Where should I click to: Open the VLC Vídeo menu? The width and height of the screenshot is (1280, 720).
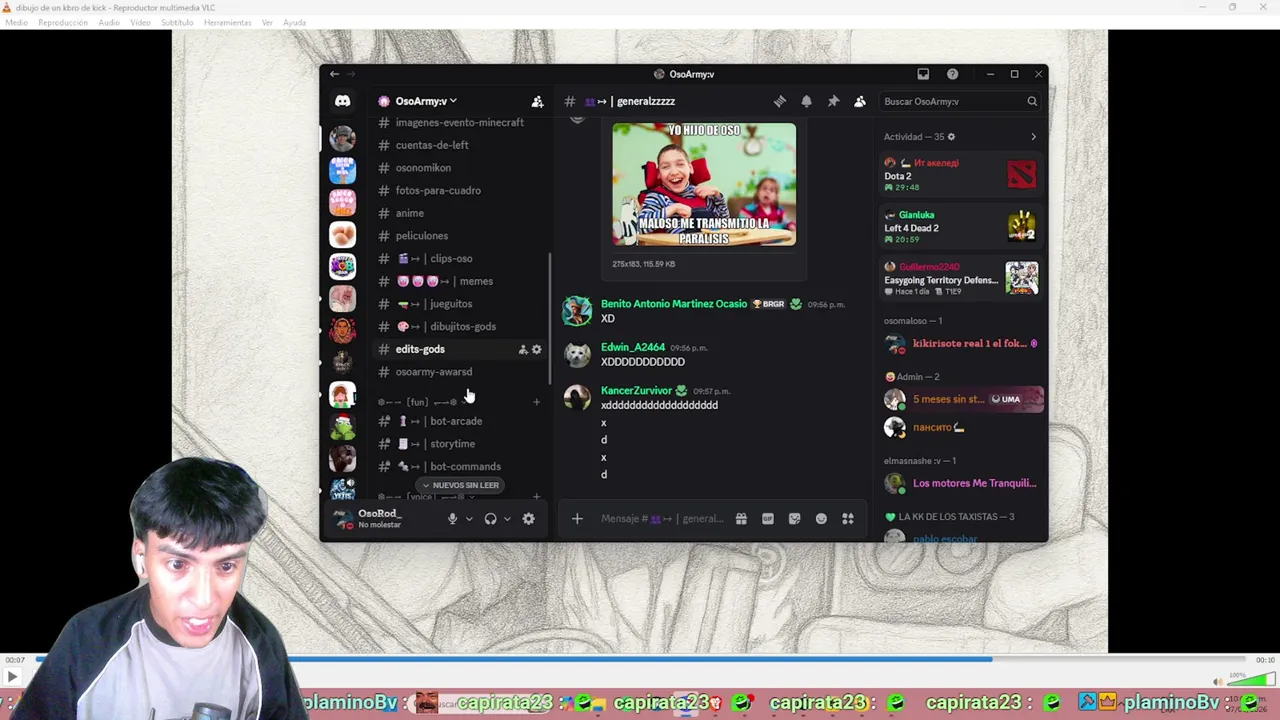(140, 22)
